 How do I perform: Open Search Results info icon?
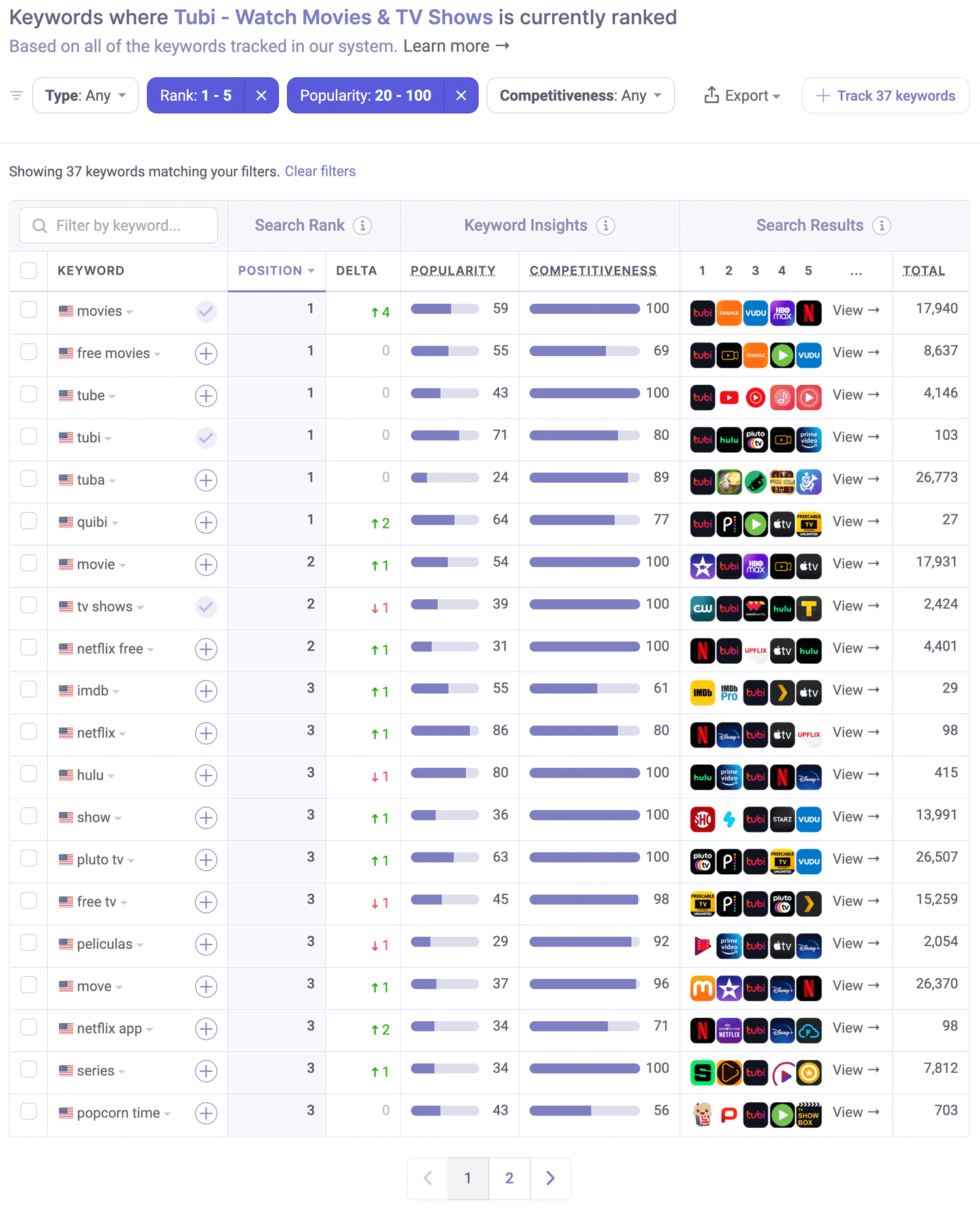tap(882, 225)
